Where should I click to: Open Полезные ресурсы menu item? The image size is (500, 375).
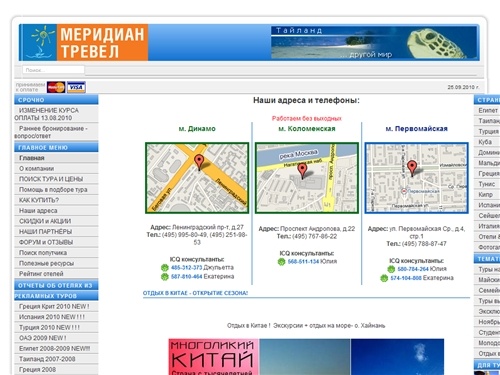click(56, 263)
